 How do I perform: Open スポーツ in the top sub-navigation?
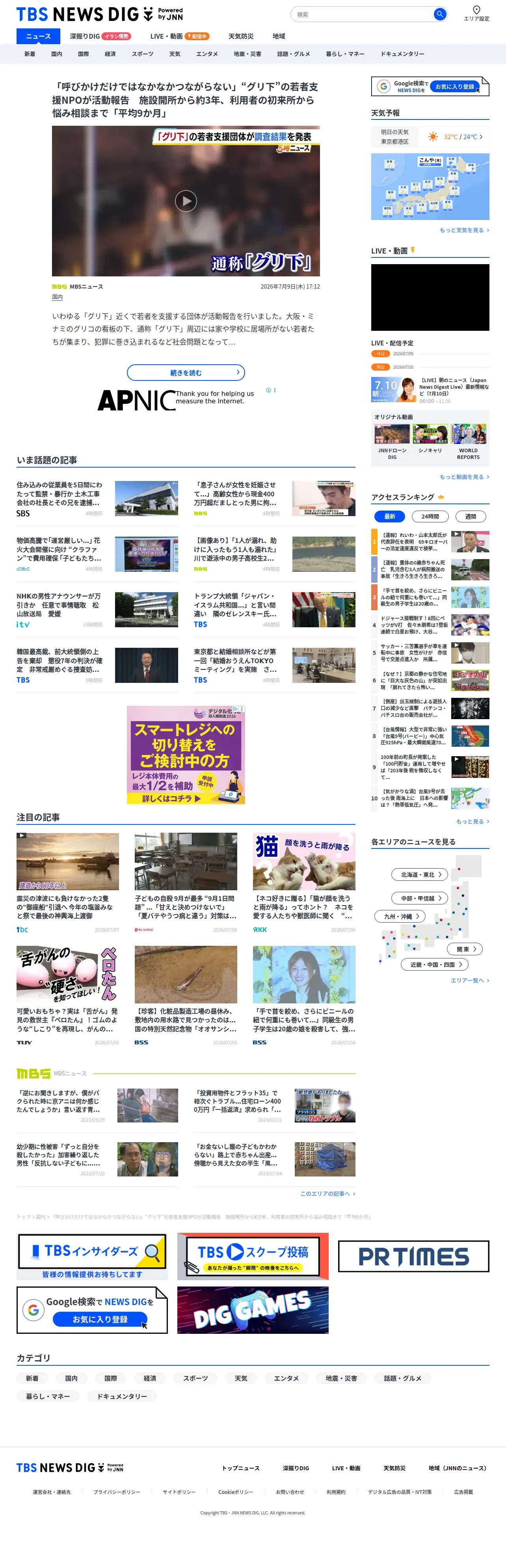tap(142, 54)
